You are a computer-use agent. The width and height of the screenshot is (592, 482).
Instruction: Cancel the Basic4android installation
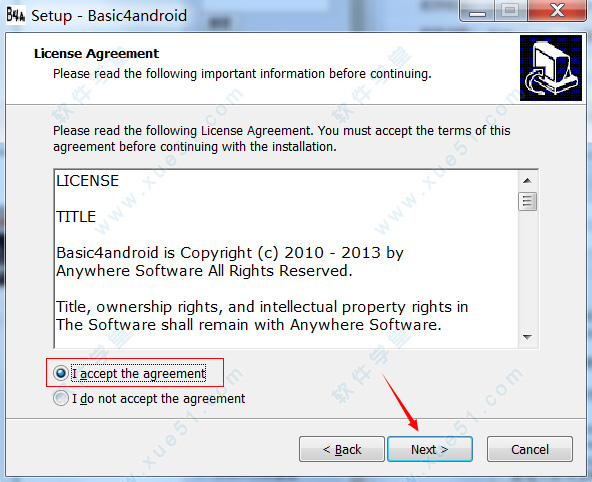[530, 449]
